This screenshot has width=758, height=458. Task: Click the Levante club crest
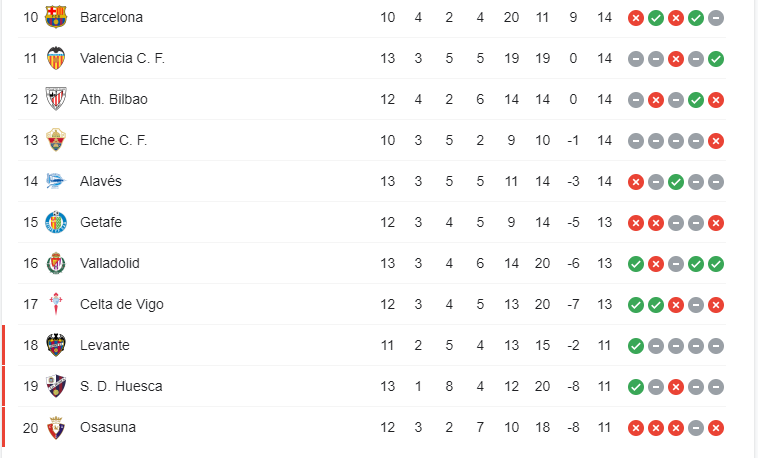pos(56,345)
